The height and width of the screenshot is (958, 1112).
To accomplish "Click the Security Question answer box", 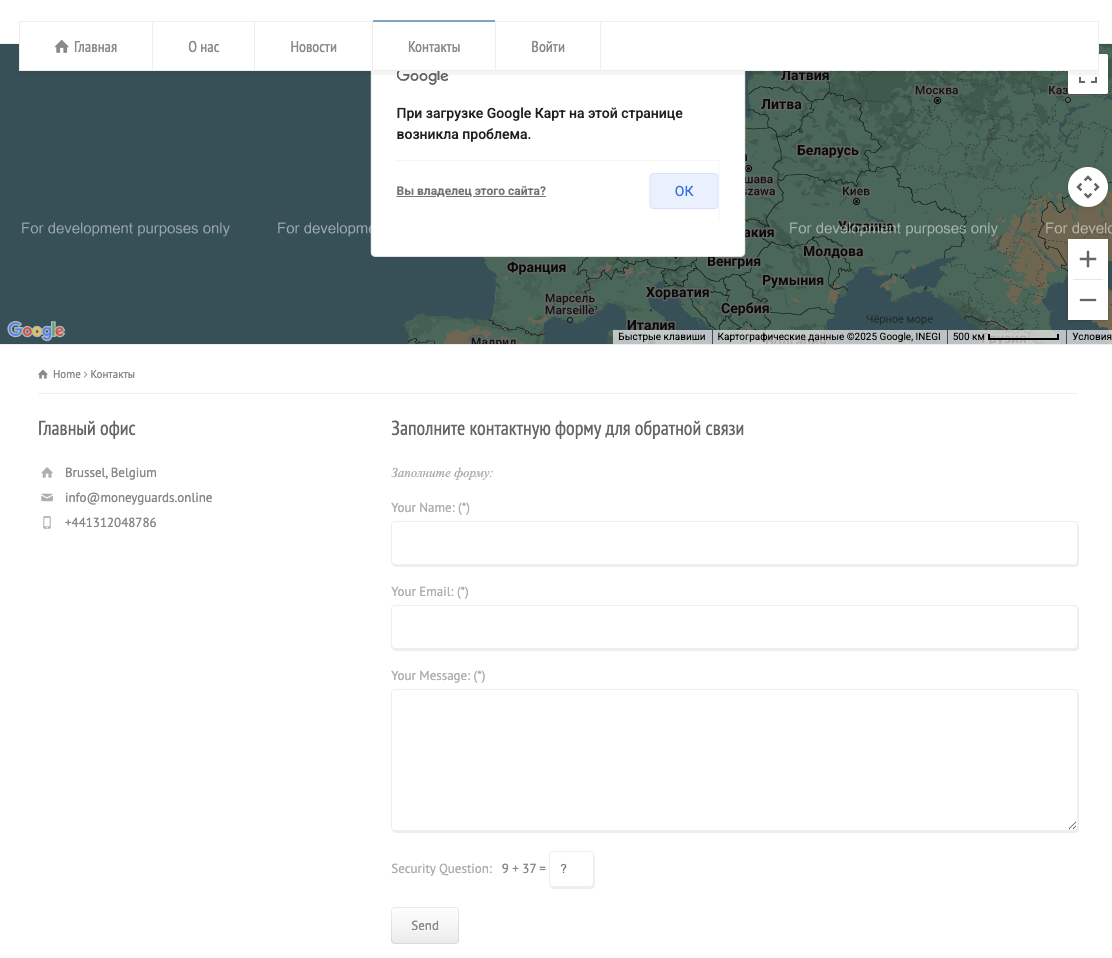I will 572,869.
